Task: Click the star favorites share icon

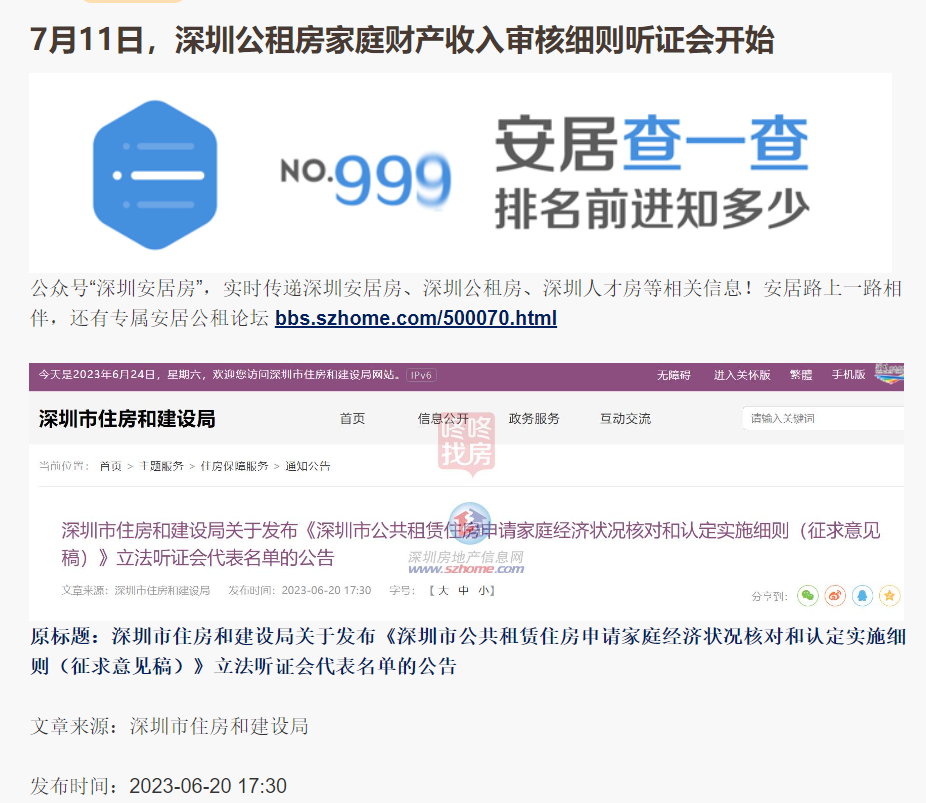Action: [x=889, y=595]
